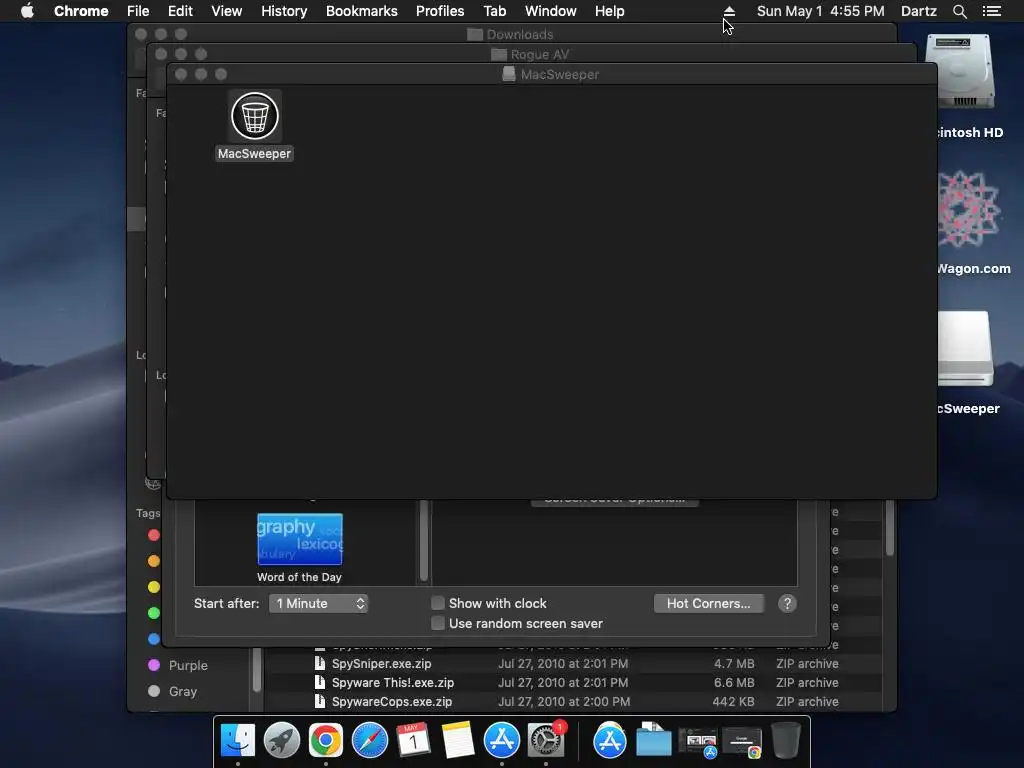The width and height of the screenshot is (1024, 768).
Task: Open the Help menu
Action: [609, 11]
